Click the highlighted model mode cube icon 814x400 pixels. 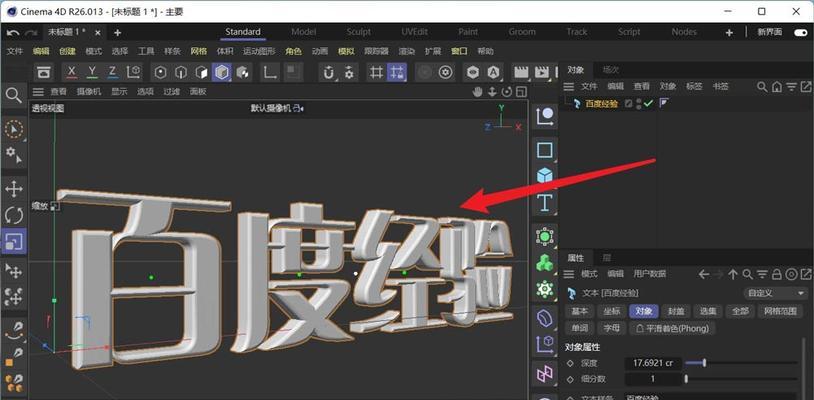click(x=222, y=73)
